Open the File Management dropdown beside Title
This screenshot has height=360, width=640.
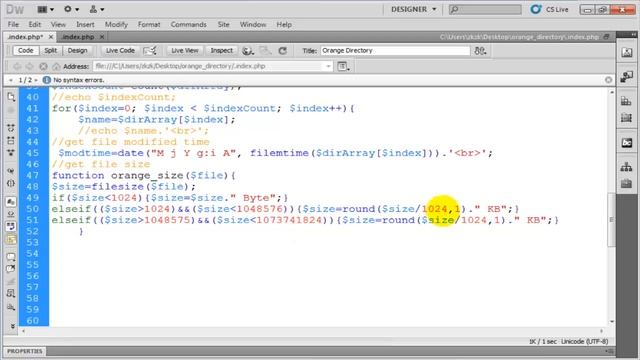coord(480,51)
